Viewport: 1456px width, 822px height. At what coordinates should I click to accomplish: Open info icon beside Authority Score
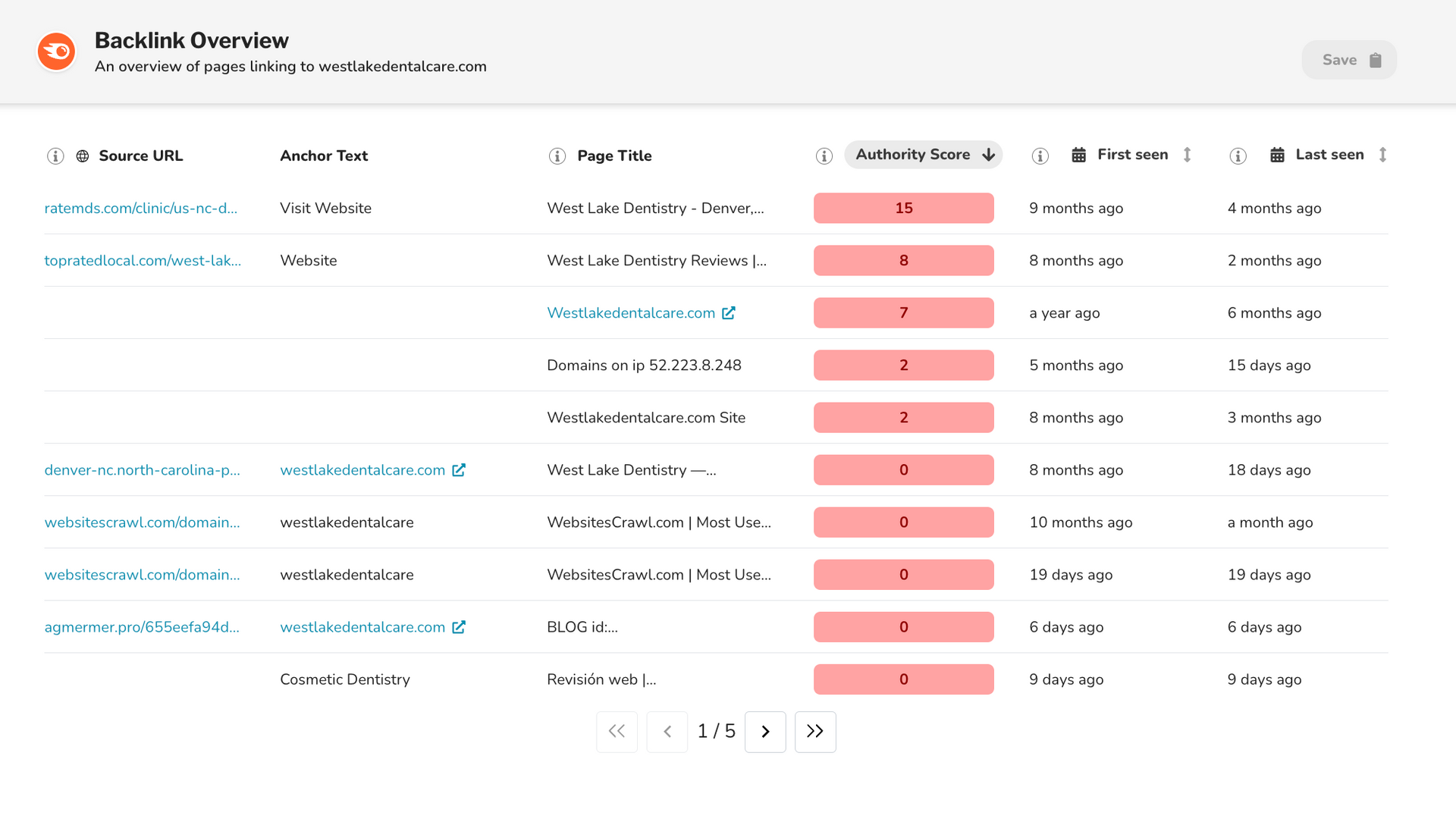(x=824, y=156)
